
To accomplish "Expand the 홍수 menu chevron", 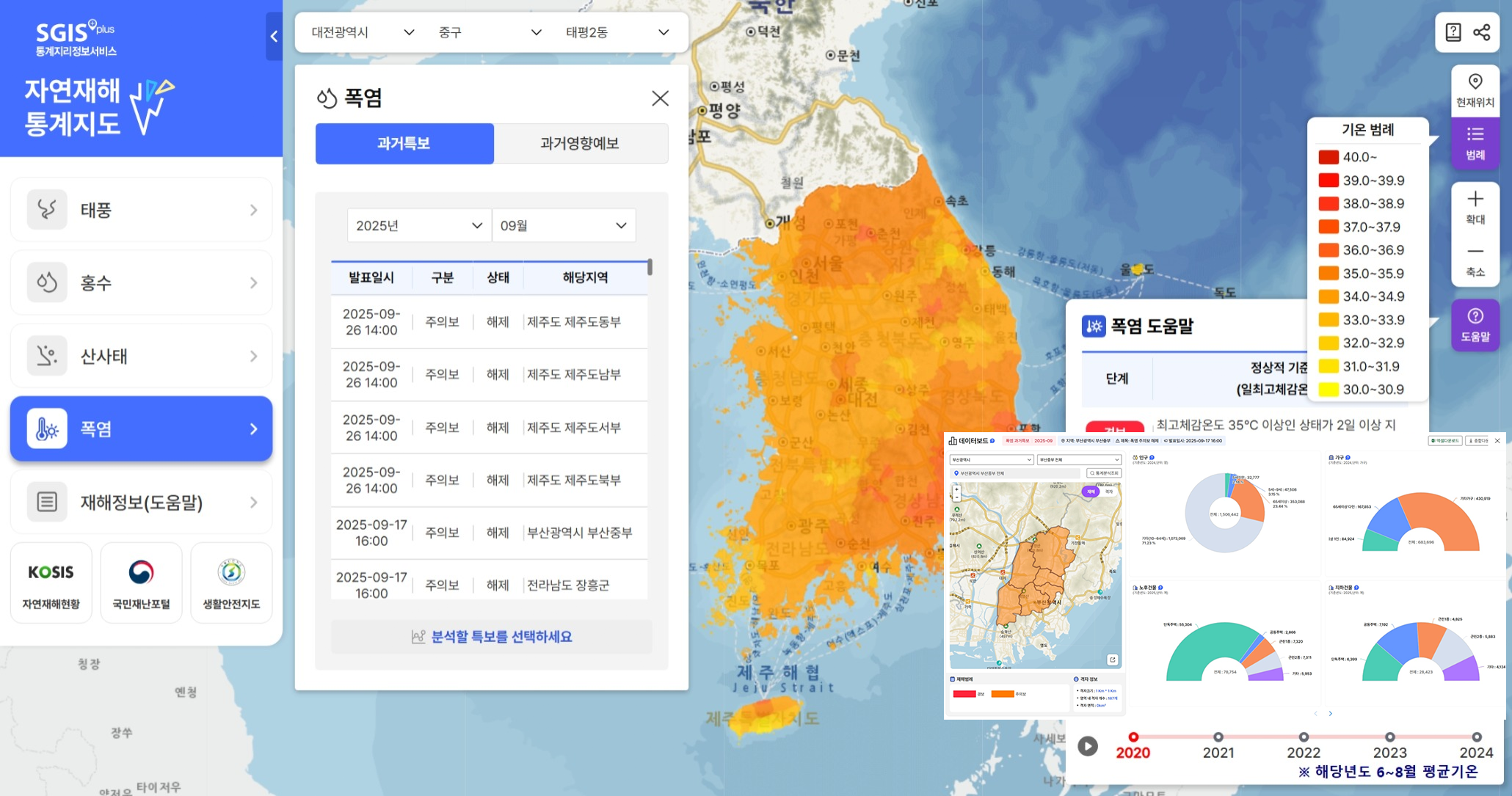I will point(254,282).
